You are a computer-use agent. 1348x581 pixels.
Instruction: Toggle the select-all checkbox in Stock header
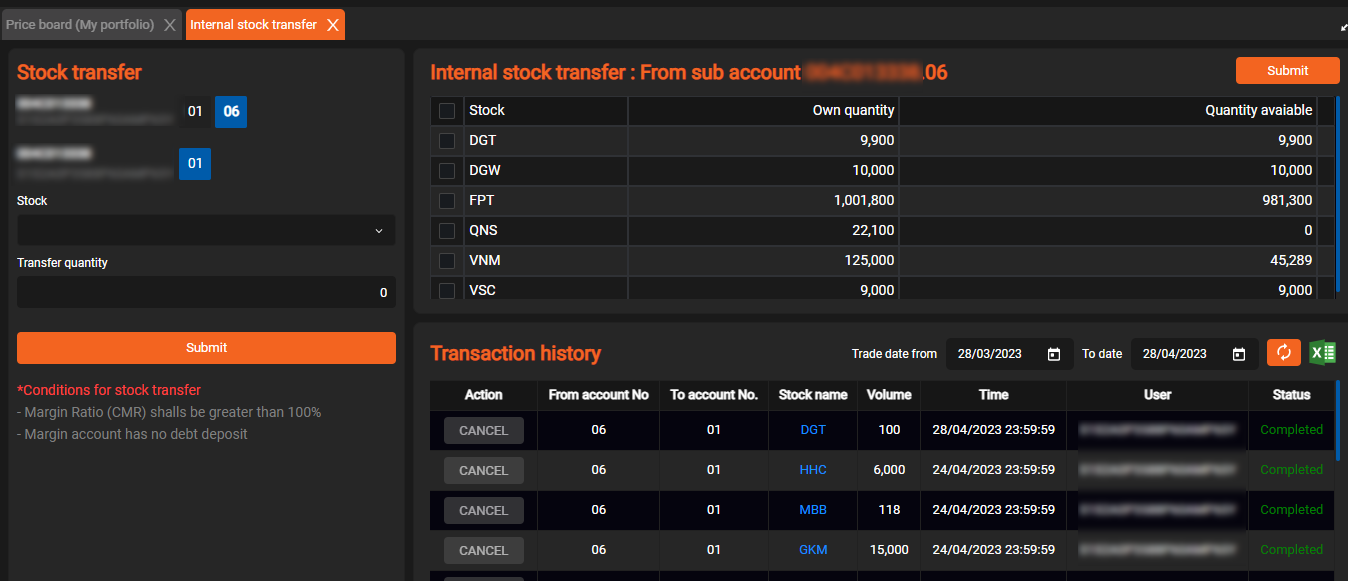tap(447, 111)
